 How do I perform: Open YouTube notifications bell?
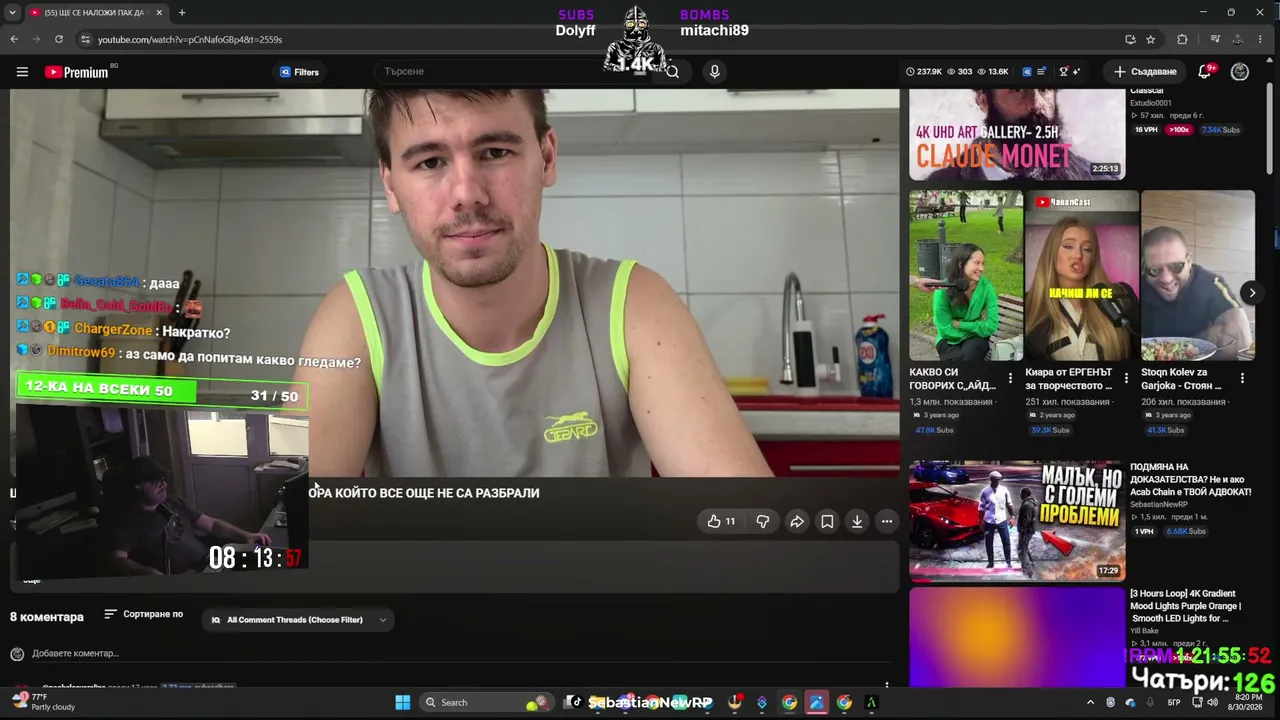point(1205,72)
